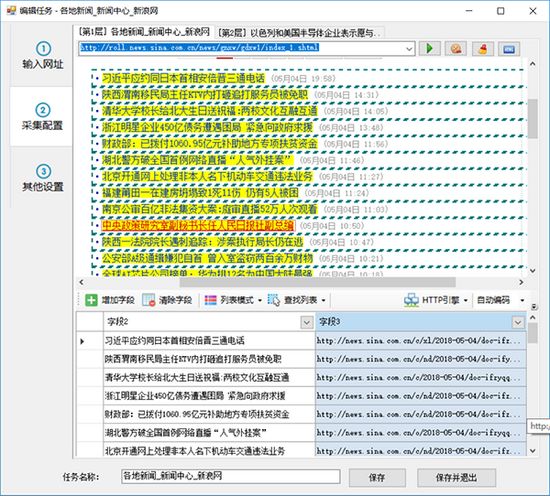This screenshot has height=496, width=550.
Task: Click the 清除字段 clear field label
Action: pyautogui.click(x=175, y=300)
